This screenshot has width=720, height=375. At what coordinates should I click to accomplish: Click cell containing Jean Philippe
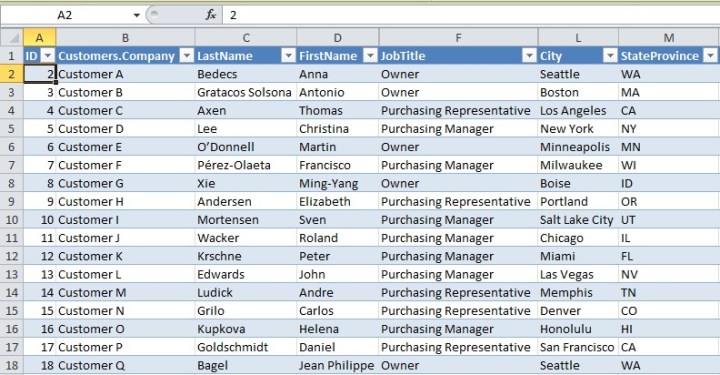(338, 365)
